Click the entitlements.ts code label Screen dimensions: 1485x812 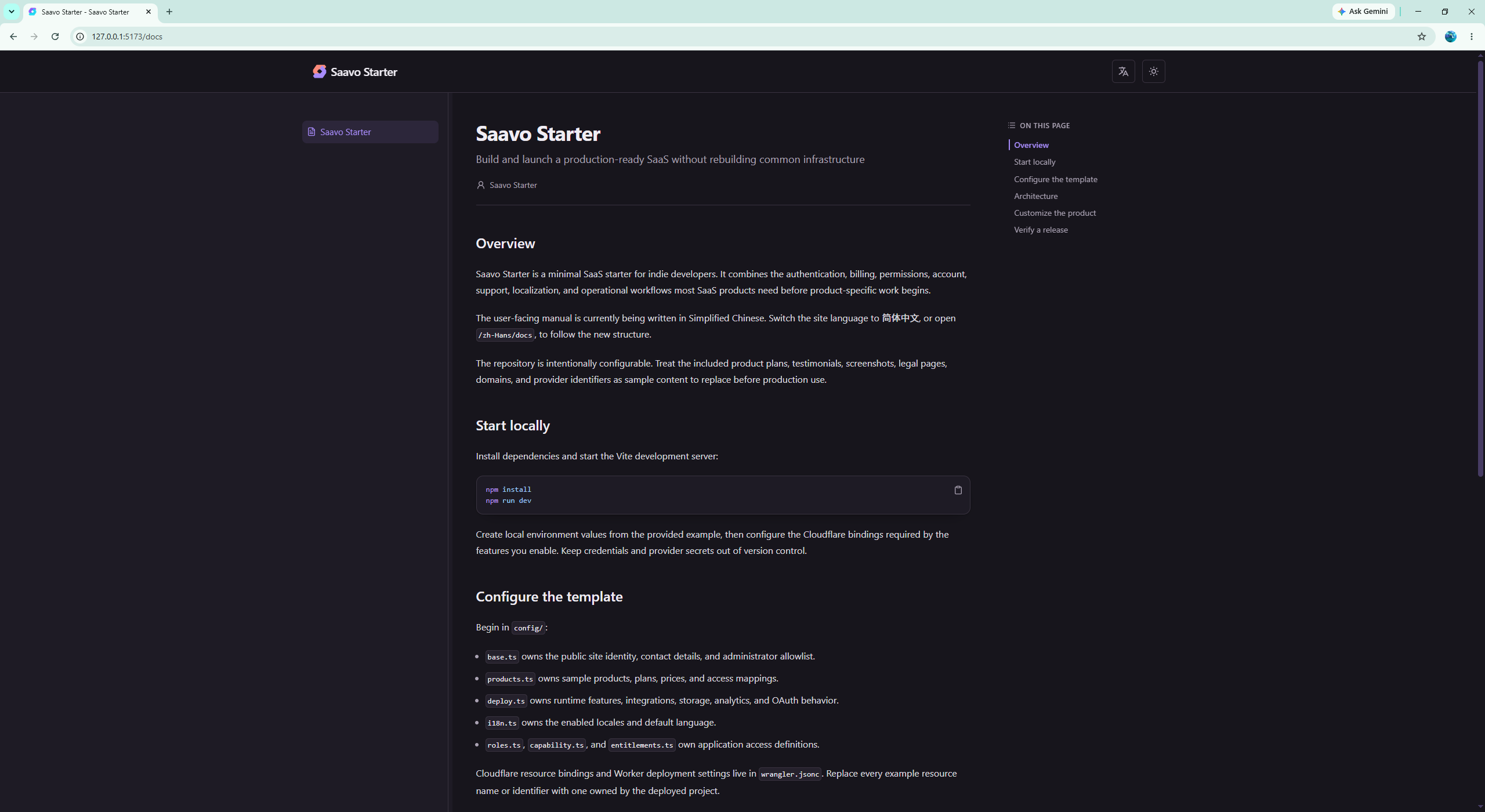pyautogui.click(x=642, y=745)
